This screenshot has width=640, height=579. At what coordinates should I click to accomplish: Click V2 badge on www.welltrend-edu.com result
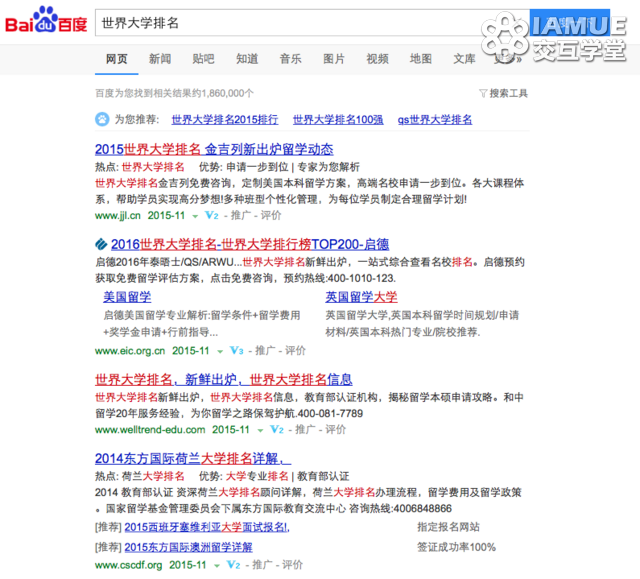(x=277, y=429)
